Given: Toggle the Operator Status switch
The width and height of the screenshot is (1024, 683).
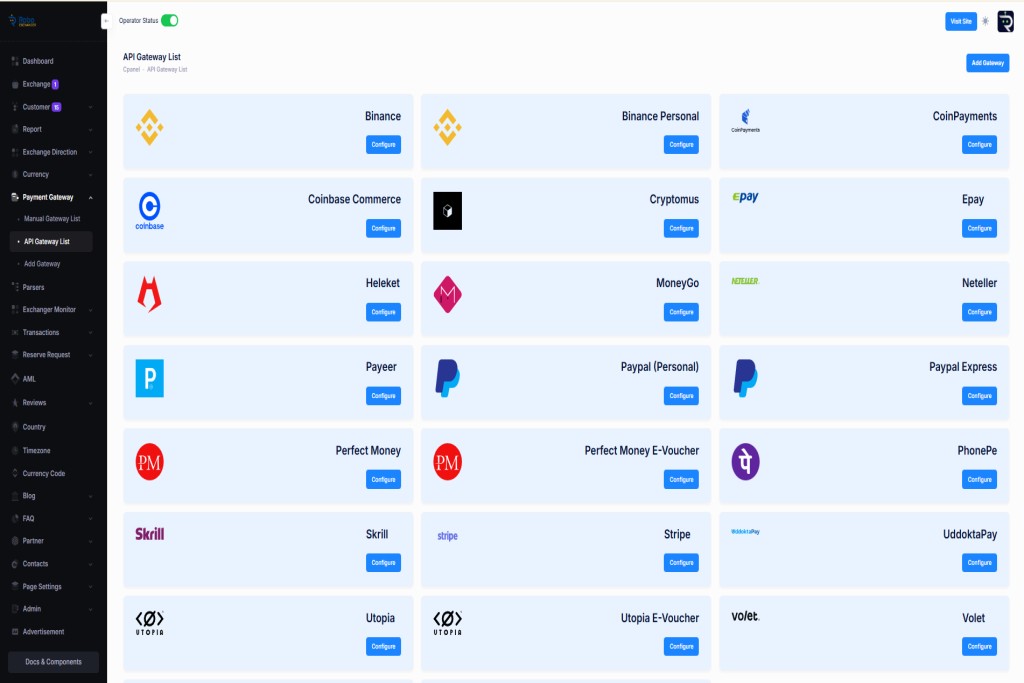Looking at the screenshot, I should pyautogui.click(x=169, y=20).
